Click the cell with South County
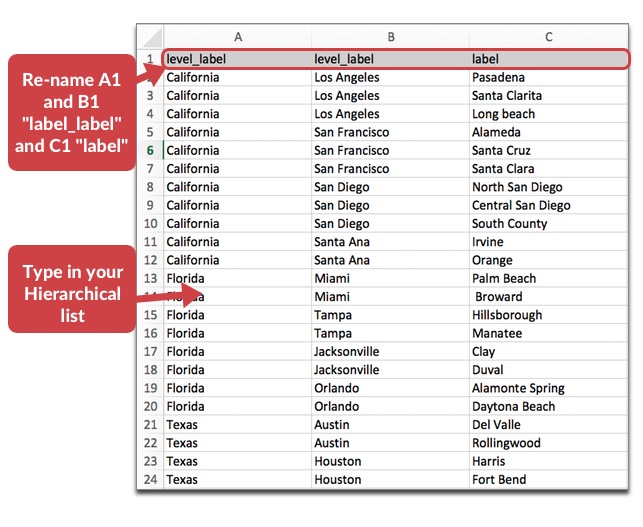 pyautogui.click(x=549, y=224)
